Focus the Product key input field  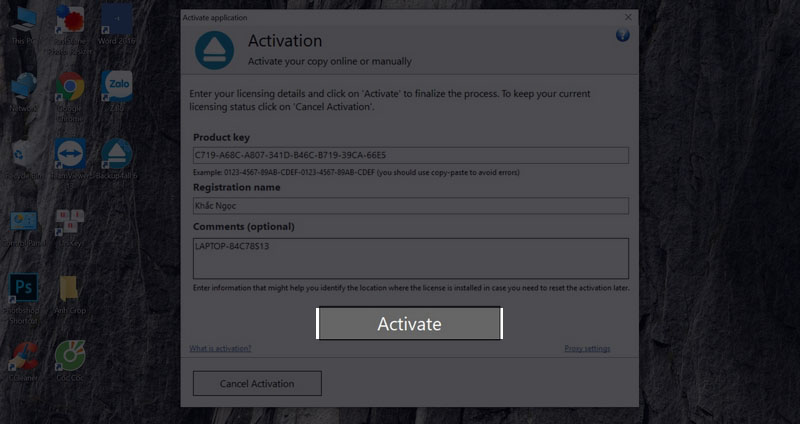click(x=411, y=155)
